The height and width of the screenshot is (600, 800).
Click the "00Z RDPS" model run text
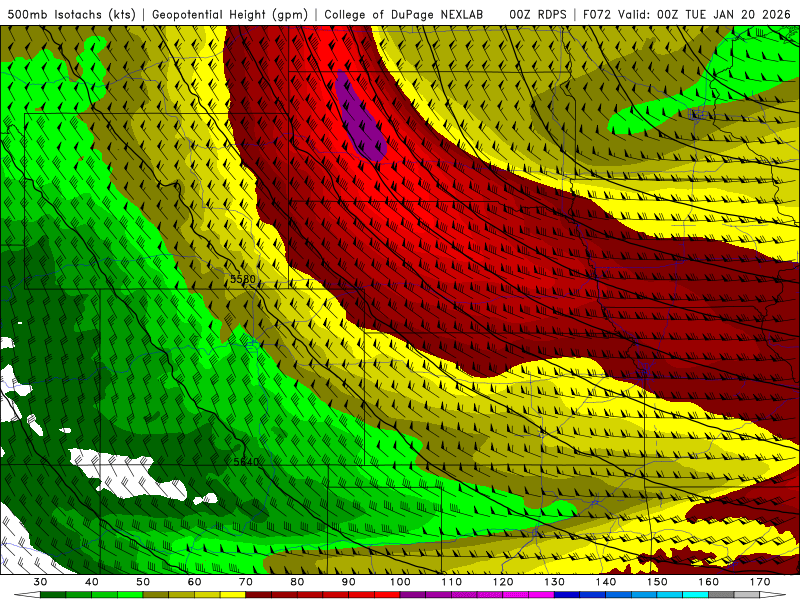tap(538, 14)
